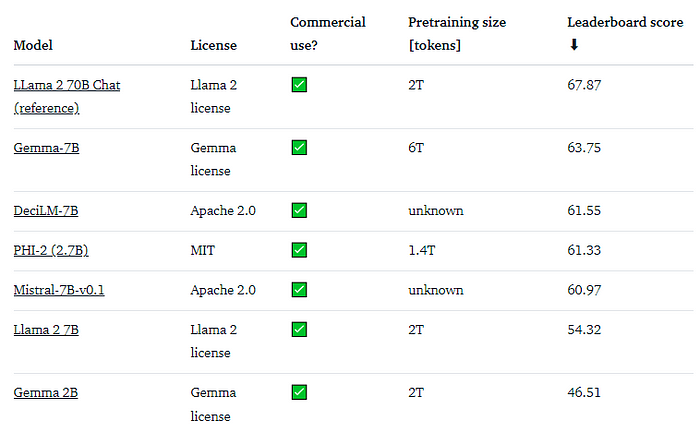Viewport: 700px width, 431px height.
Task: Click the green checkmark for DeciLM-7B
Action: click(299, 211)
